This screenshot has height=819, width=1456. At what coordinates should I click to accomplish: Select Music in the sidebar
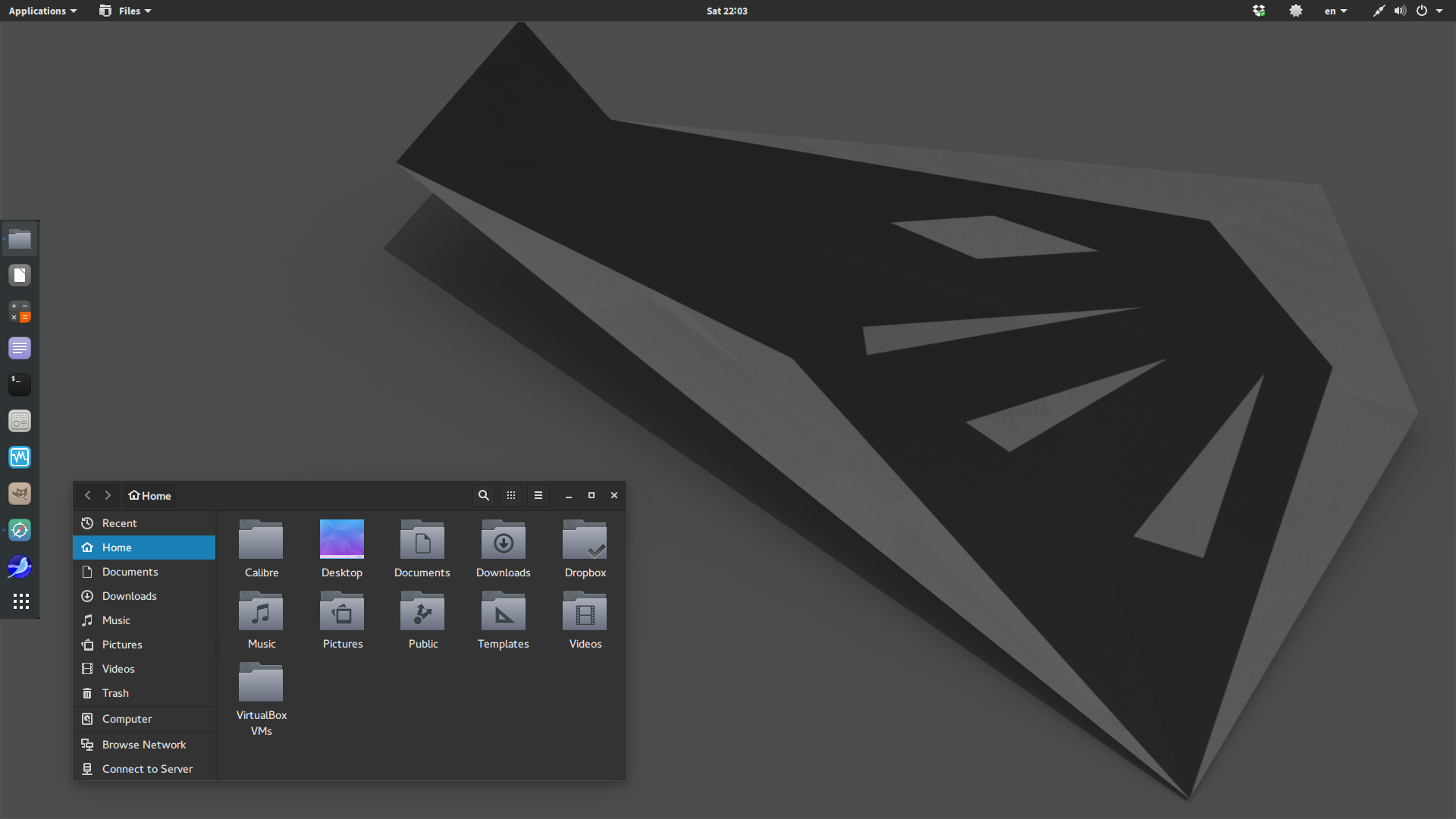(144, 620)
